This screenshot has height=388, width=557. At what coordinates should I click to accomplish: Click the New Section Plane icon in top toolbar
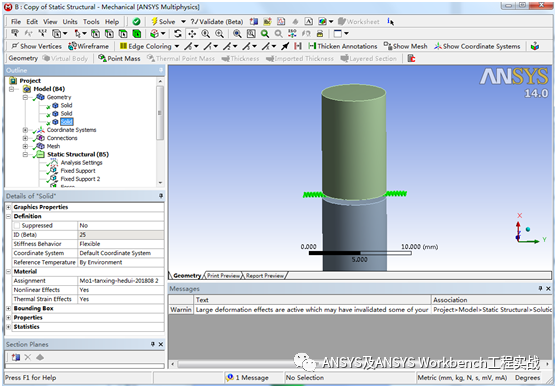[254, 22]
